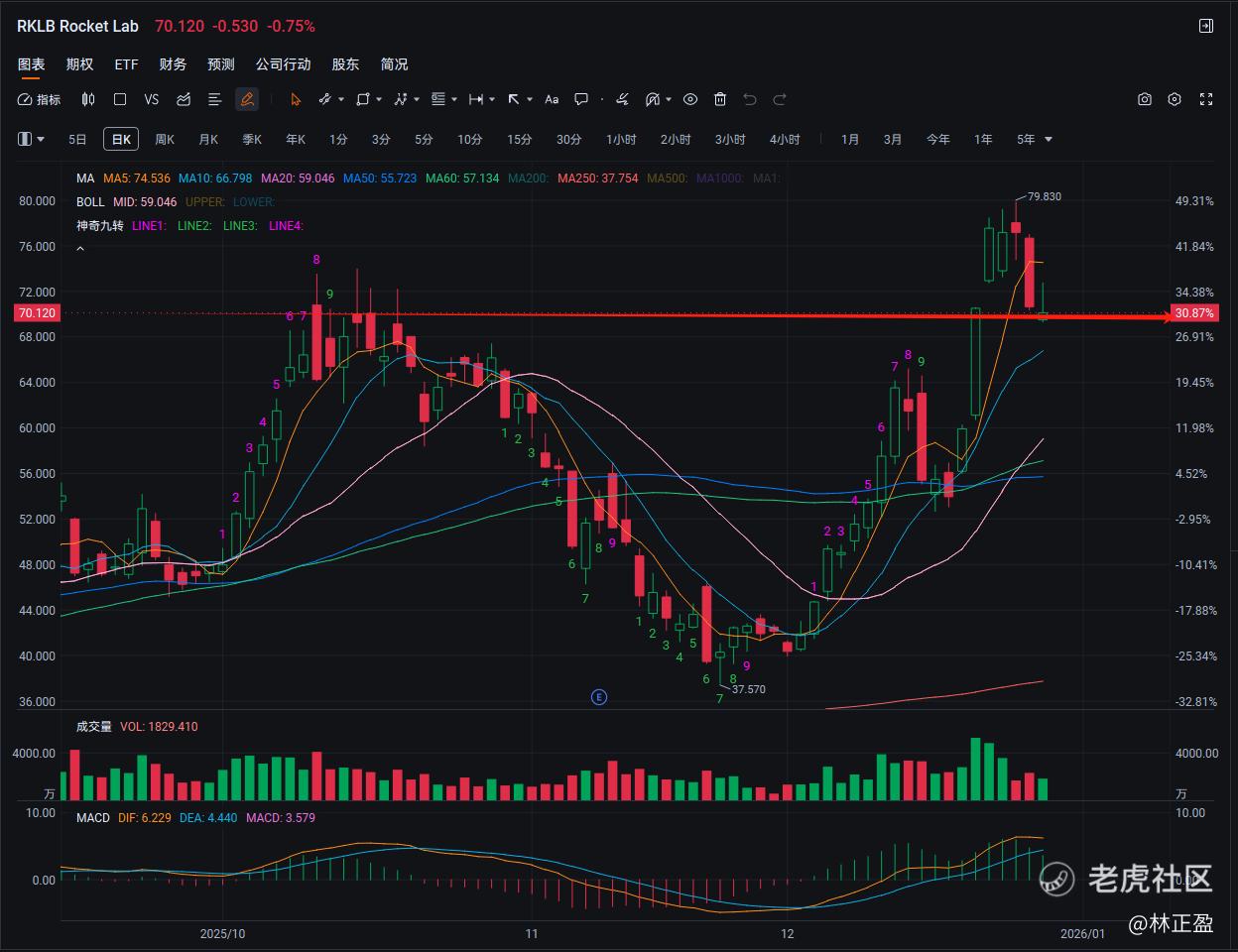1238x952 pixels.
Task: Switch to the 图表 tab
Action: (32, 64)
